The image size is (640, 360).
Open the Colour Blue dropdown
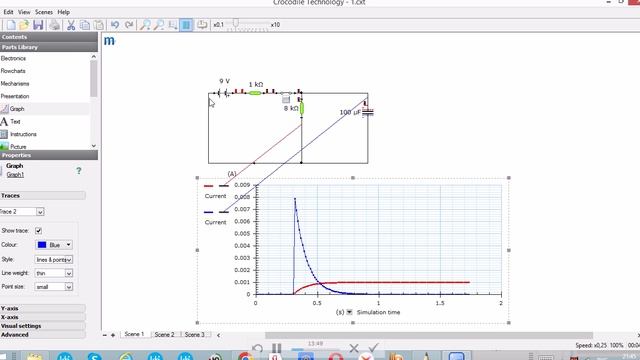click(69, 245)
